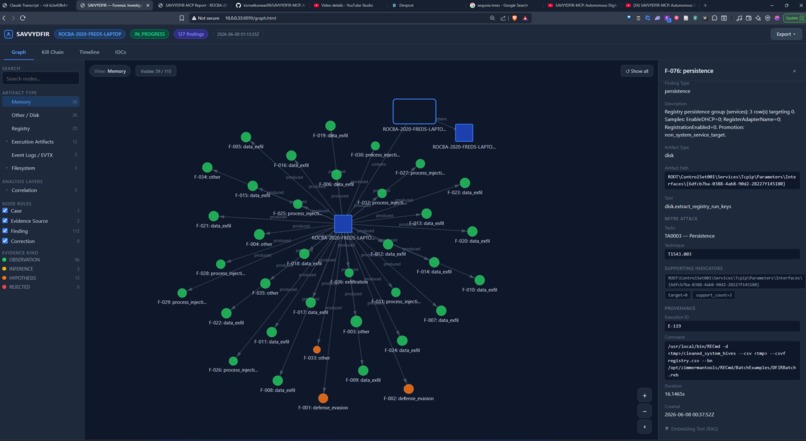Select green node F-008 data_exfil
This screenshot has height=441, width=806.
click(278, 381)
